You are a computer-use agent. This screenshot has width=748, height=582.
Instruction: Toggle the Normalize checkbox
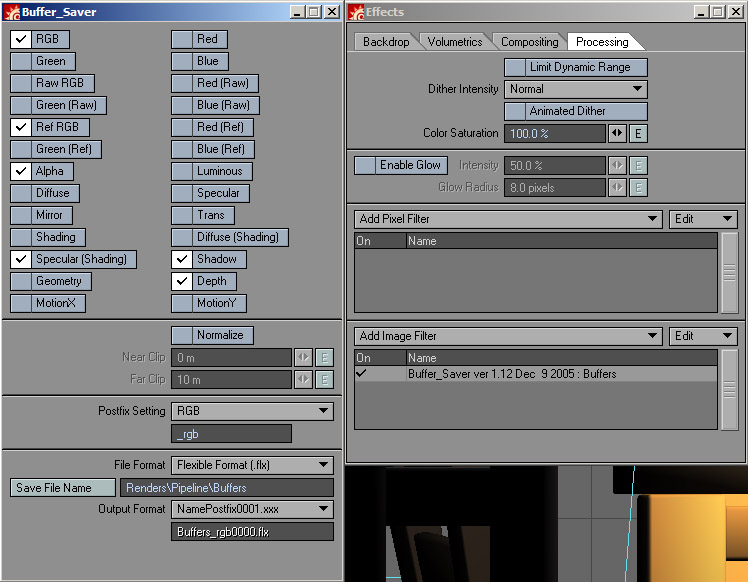click(182, 335)
